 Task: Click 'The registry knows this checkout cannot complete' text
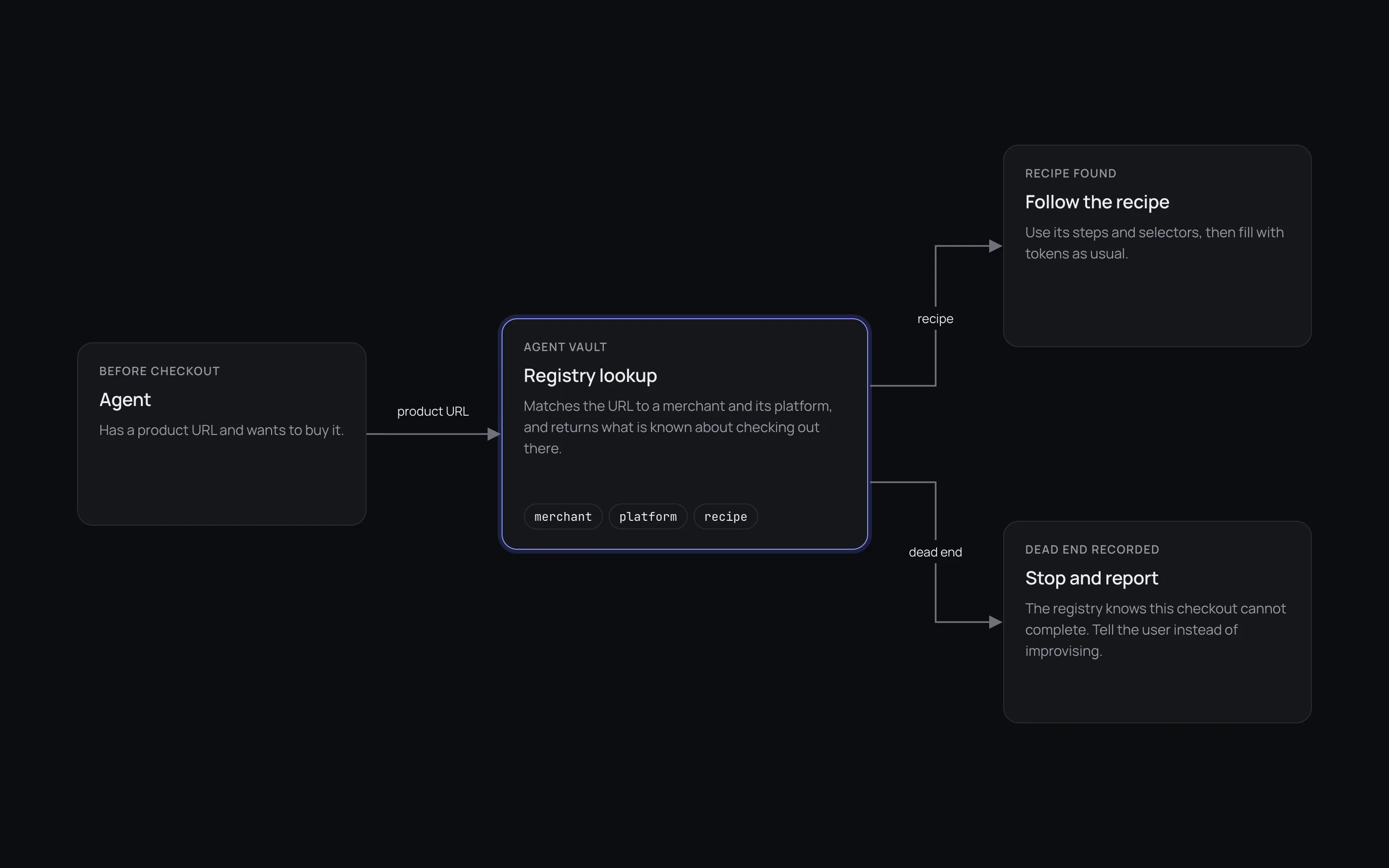(x=1156, y=630)
